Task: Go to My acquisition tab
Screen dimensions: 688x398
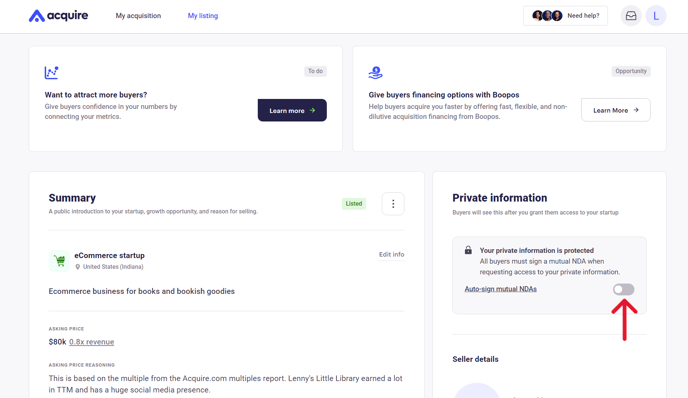Action: pos(138,16)
